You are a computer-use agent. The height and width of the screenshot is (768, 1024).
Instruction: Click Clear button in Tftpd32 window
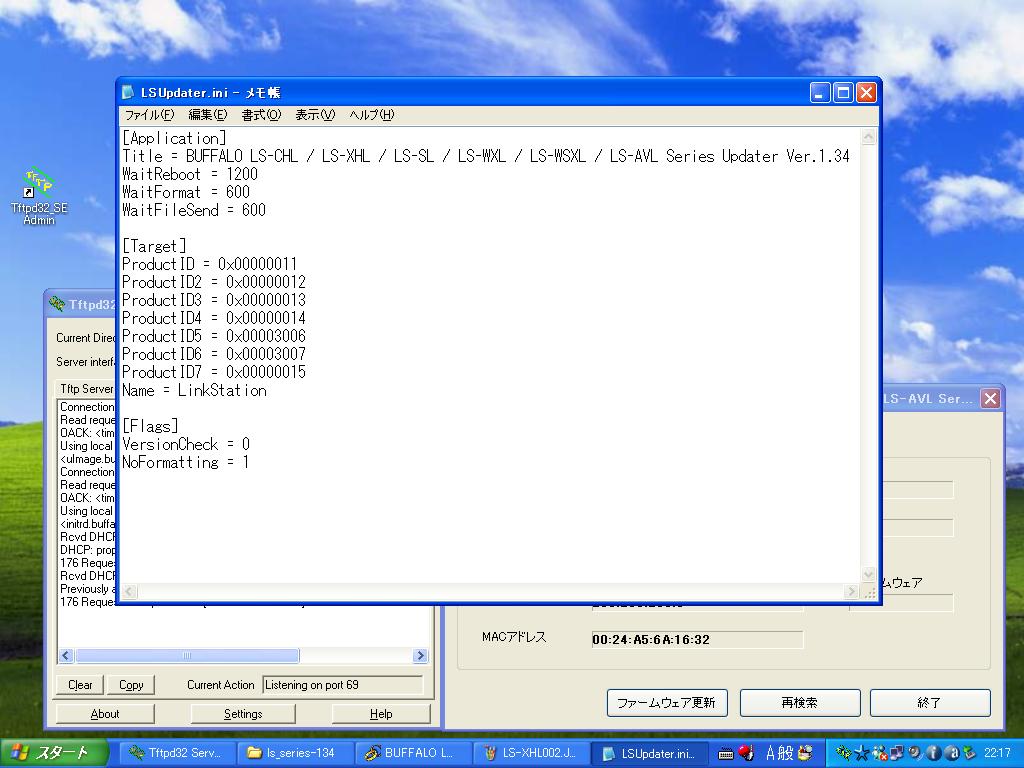click(x=80, y=684)
